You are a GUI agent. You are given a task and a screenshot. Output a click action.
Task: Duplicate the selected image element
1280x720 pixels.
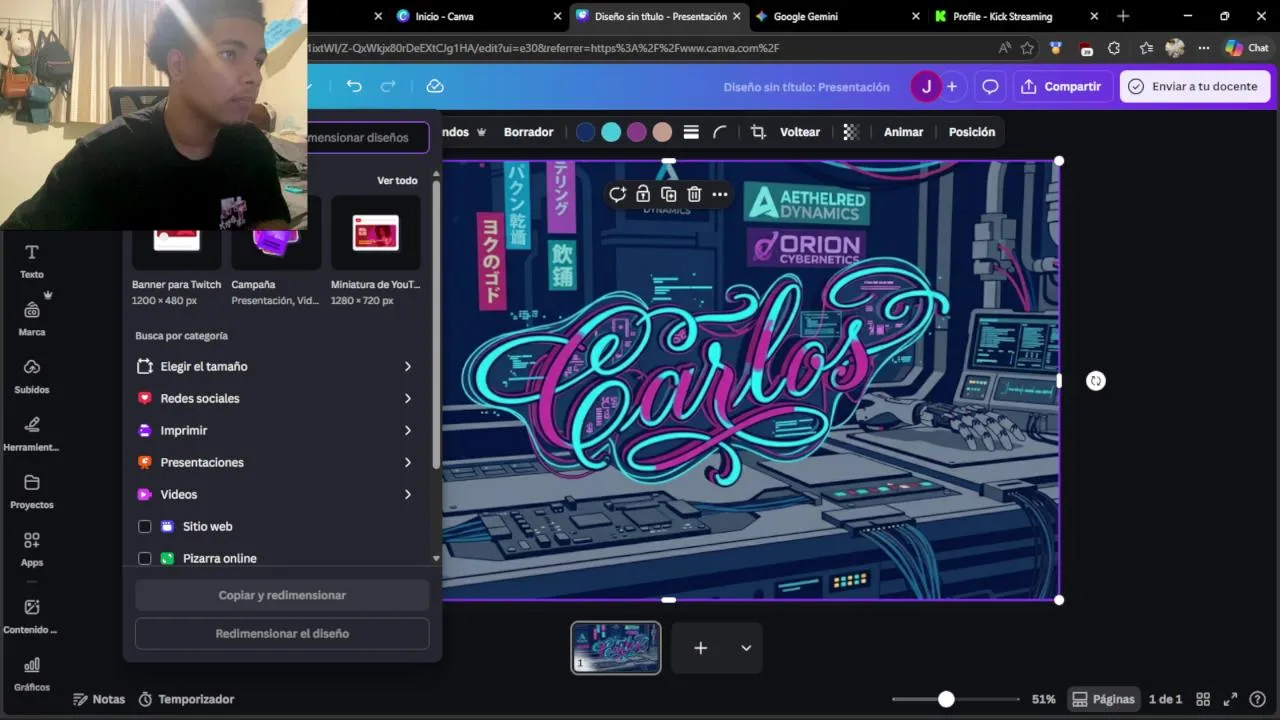coord(669,194)
